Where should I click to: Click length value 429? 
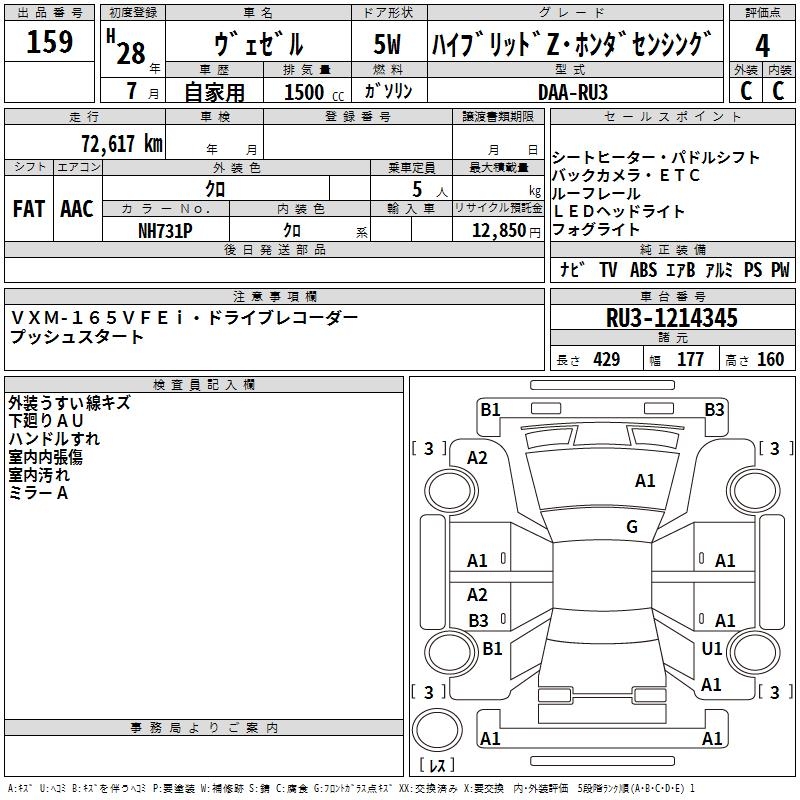607,360
